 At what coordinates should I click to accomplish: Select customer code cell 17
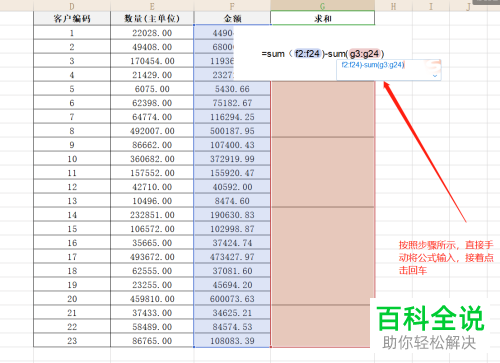(72, 257)
